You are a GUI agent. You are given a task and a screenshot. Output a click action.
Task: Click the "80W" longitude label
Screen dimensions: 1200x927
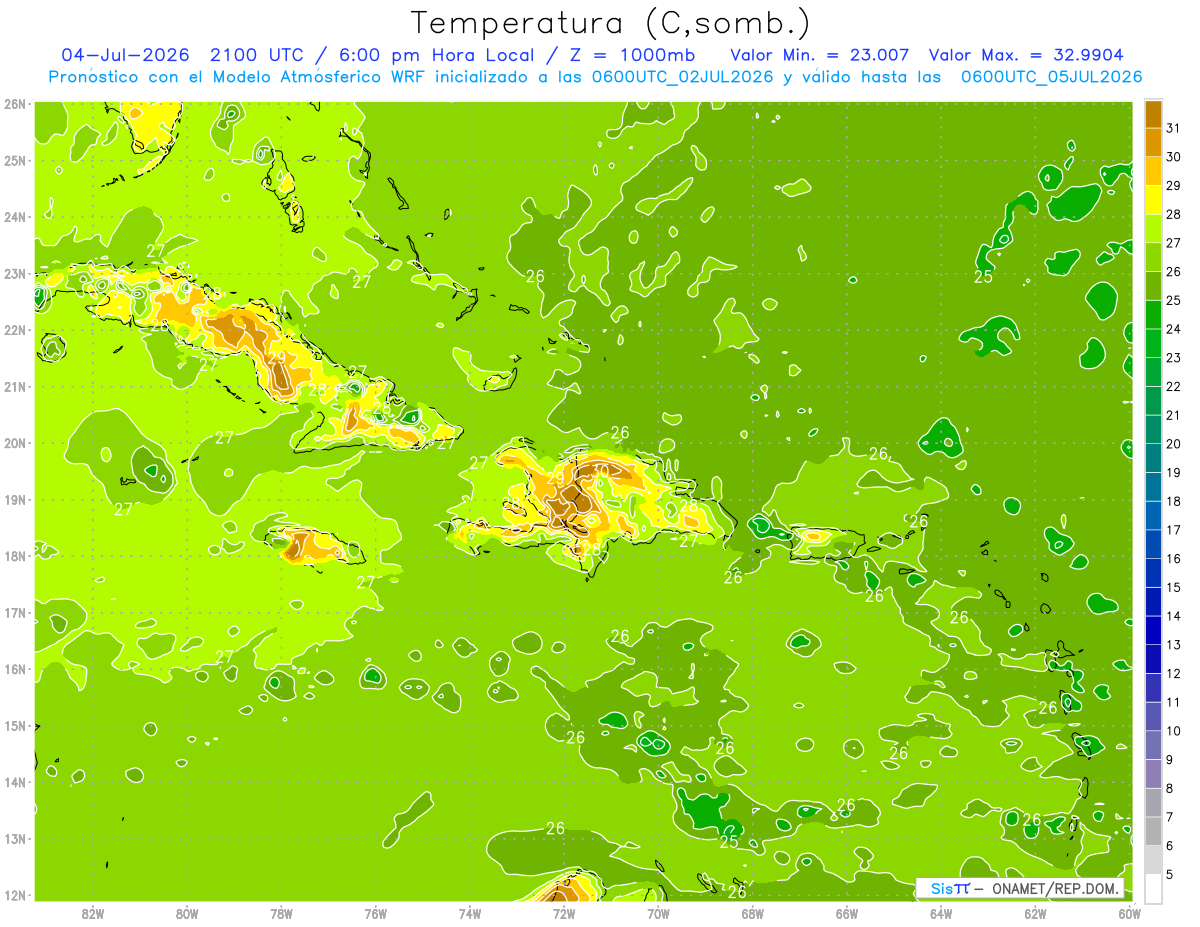[x=187, y=913]
